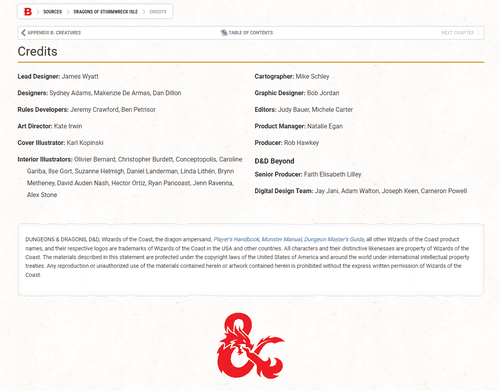This screenshot has height=391, width=500.
Task: Click the Designers label
Action: click(33, 93)
